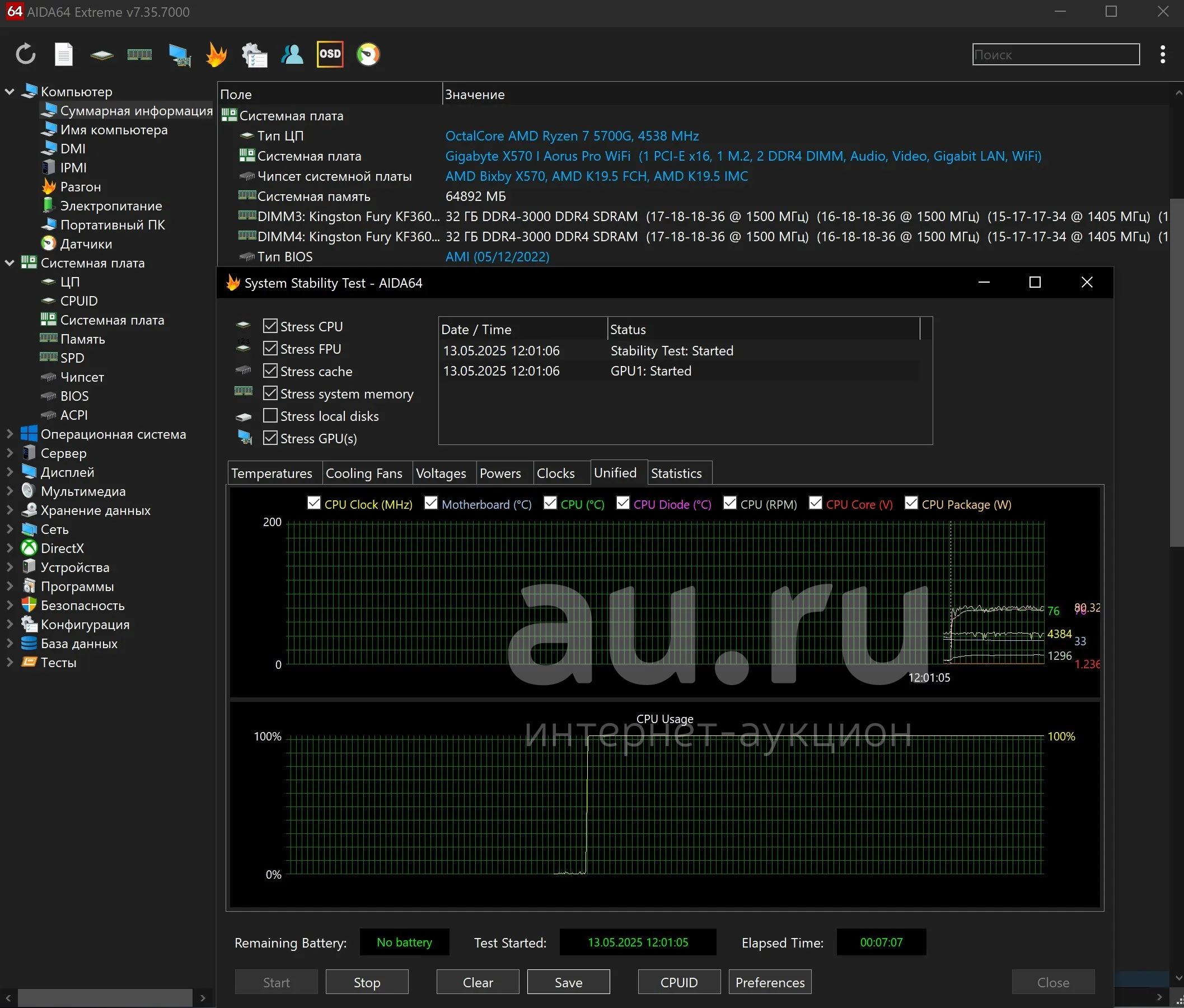Open IPMI tree item
This screenshot has width=1184, height=1008.
tap(64, 167)
